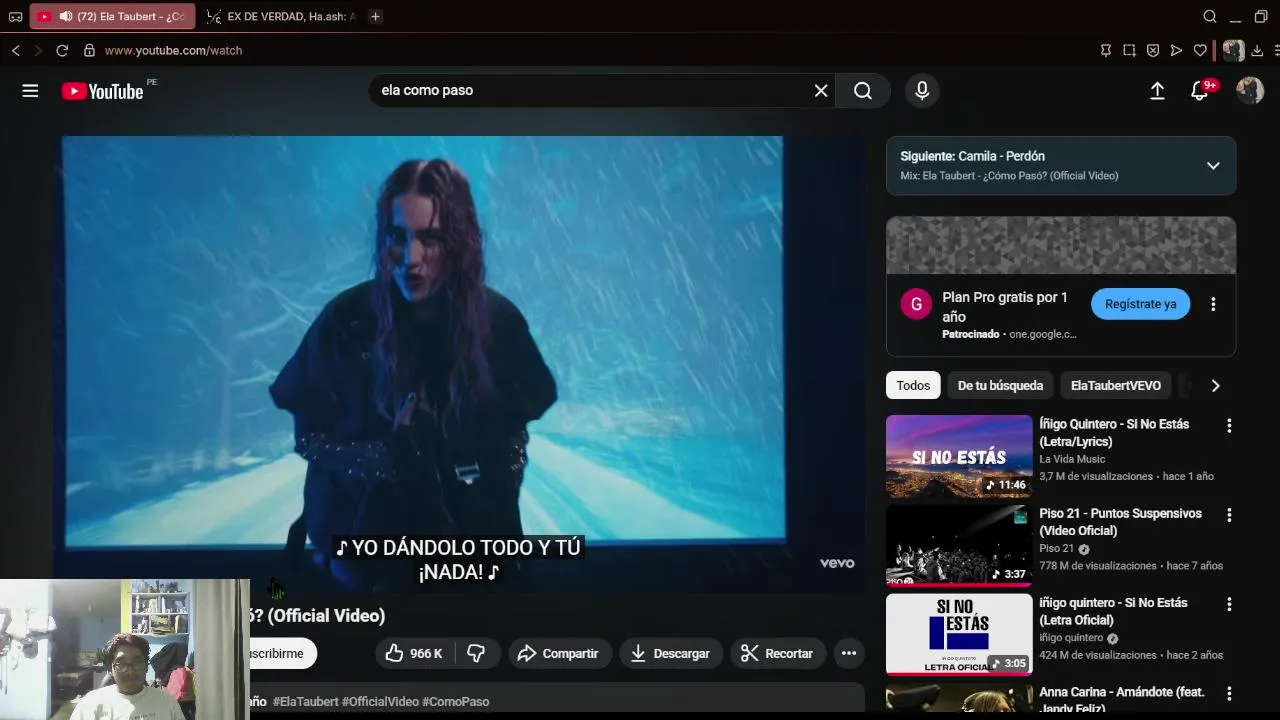Open the #ComoPaso hashtag link
Viewport: 1280px width, 720px height.
[456, 702]
